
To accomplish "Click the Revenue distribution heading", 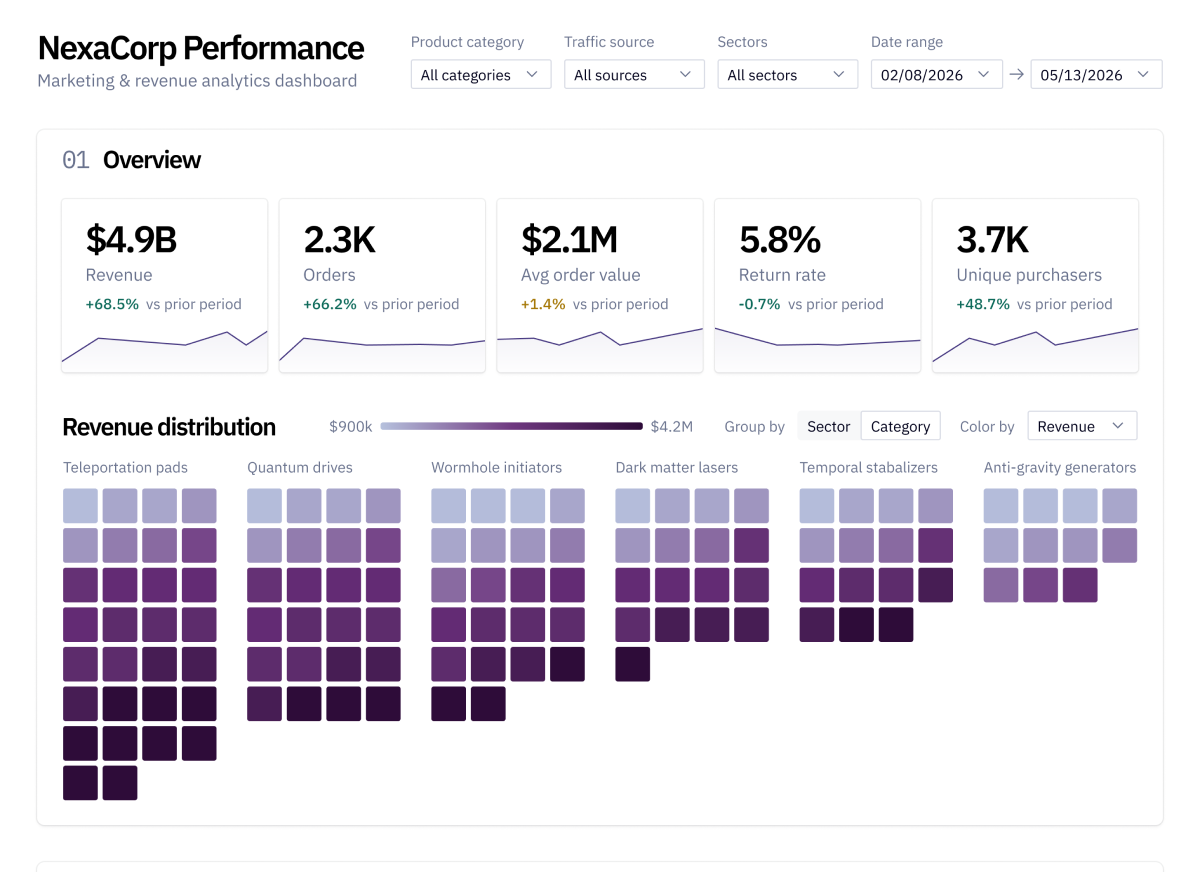I will click(169, 427).
